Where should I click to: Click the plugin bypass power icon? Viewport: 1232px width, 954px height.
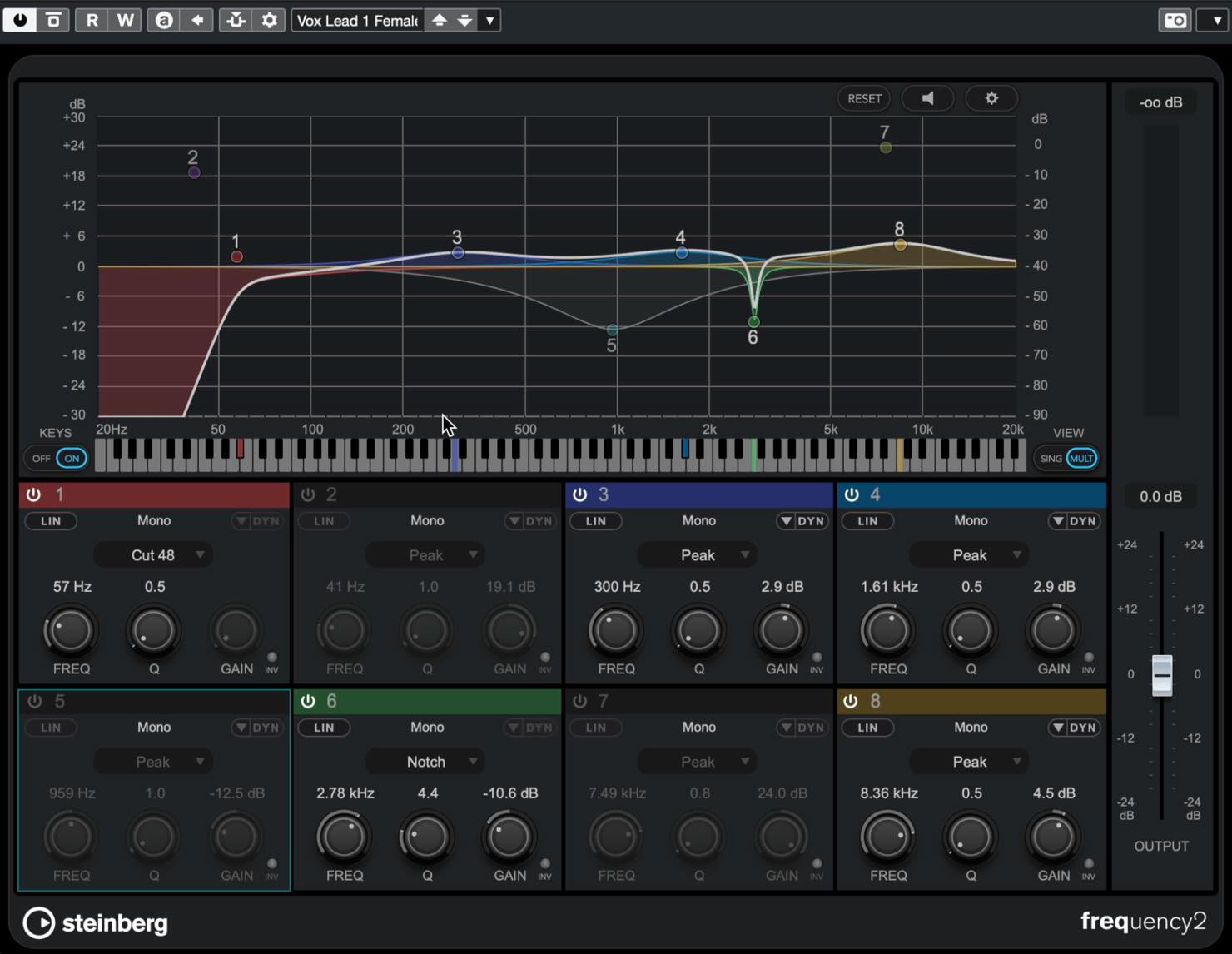[19, 20]
